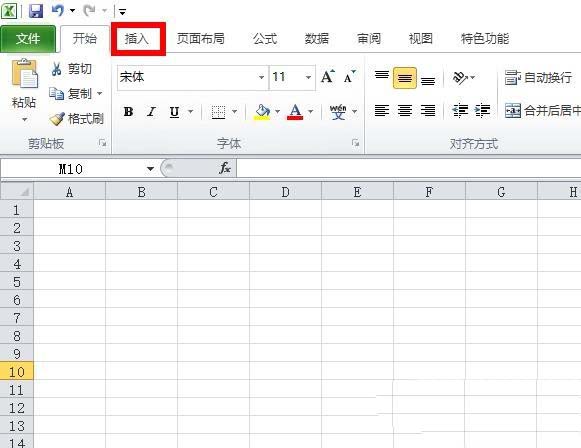Select column D header
The width and height of the screenshot is (581, 448).
tap(285, 192)
